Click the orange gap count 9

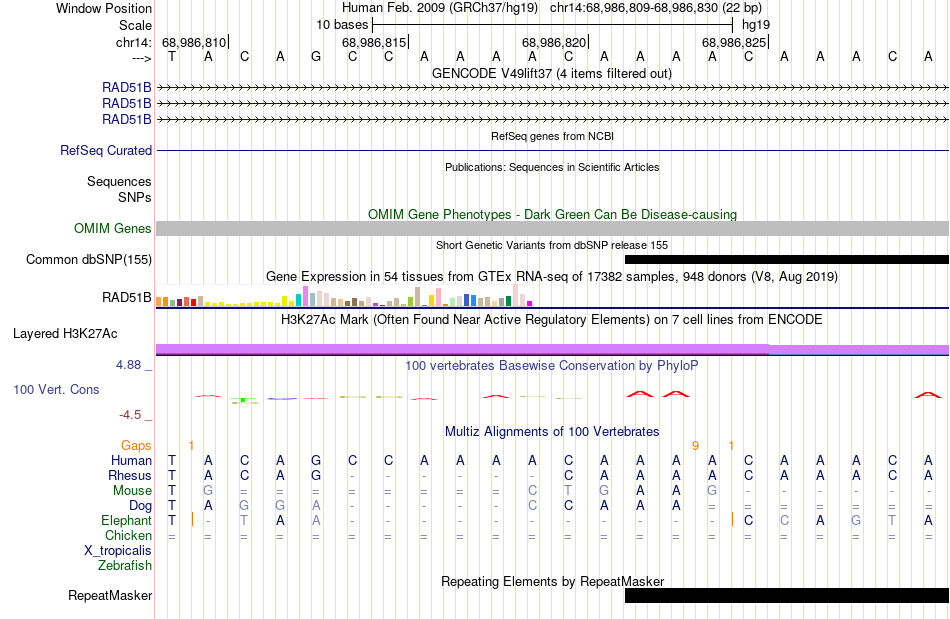696,446
